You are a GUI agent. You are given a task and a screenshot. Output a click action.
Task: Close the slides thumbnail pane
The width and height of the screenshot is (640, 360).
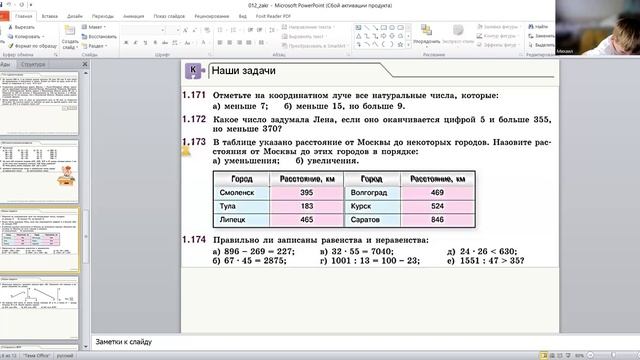click(85, 64)
